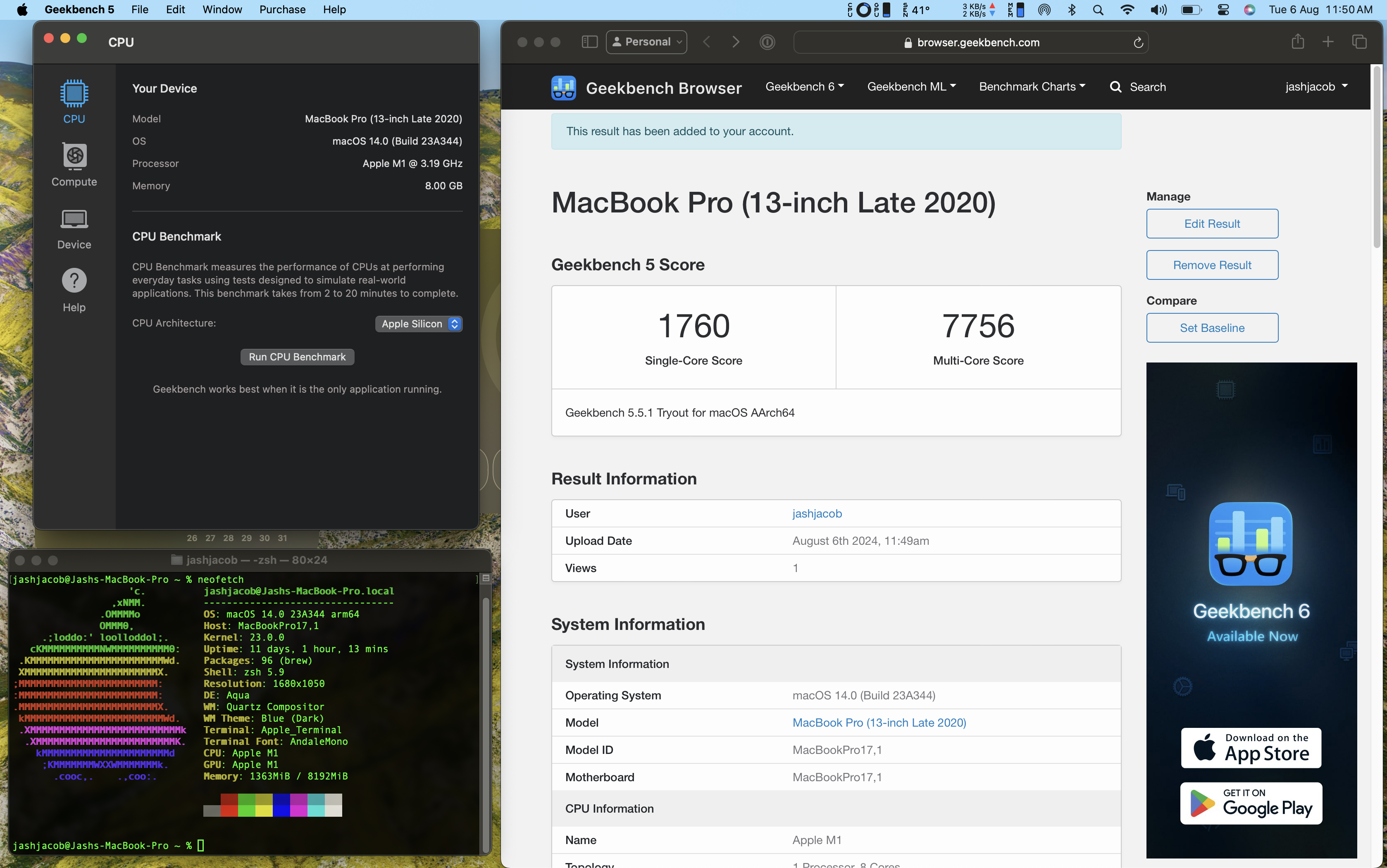Open the Purchase menu
1387x868 pixels.
pos(282,10)
